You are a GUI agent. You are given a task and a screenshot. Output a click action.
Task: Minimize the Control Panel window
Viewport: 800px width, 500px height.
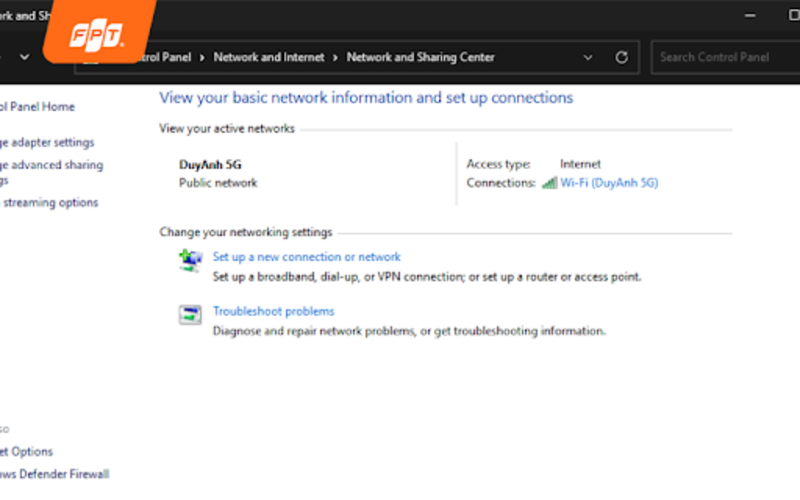pos(750,15)
